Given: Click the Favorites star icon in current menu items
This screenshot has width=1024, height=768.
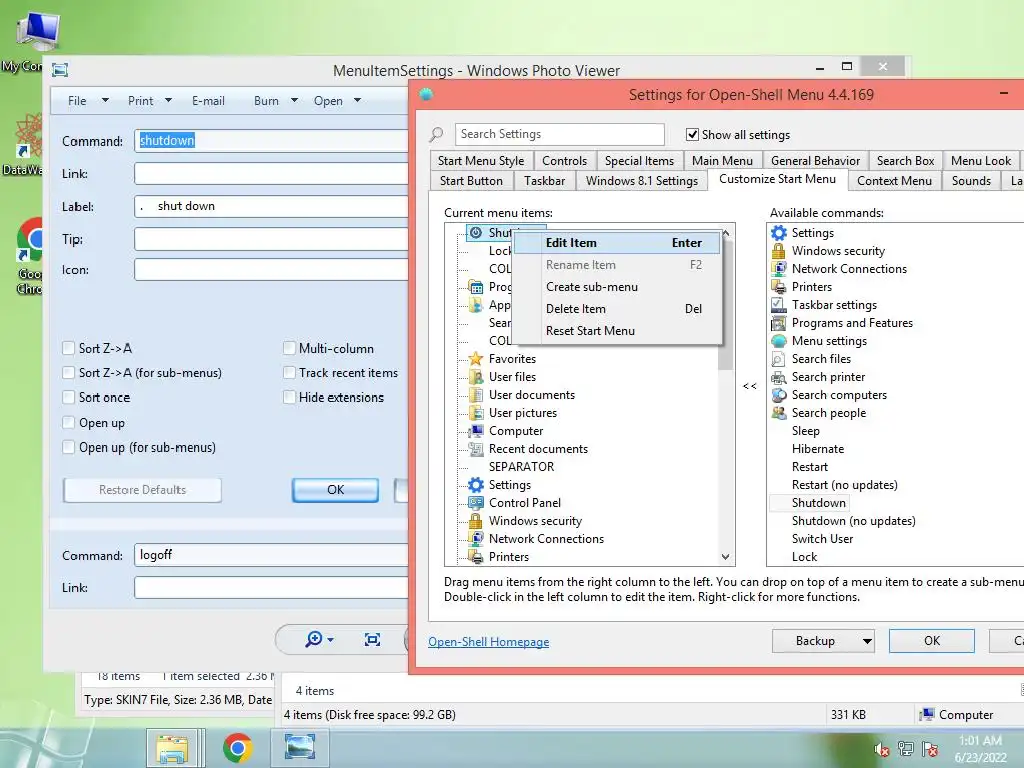Looking at the screenshot, I should 476,359.
